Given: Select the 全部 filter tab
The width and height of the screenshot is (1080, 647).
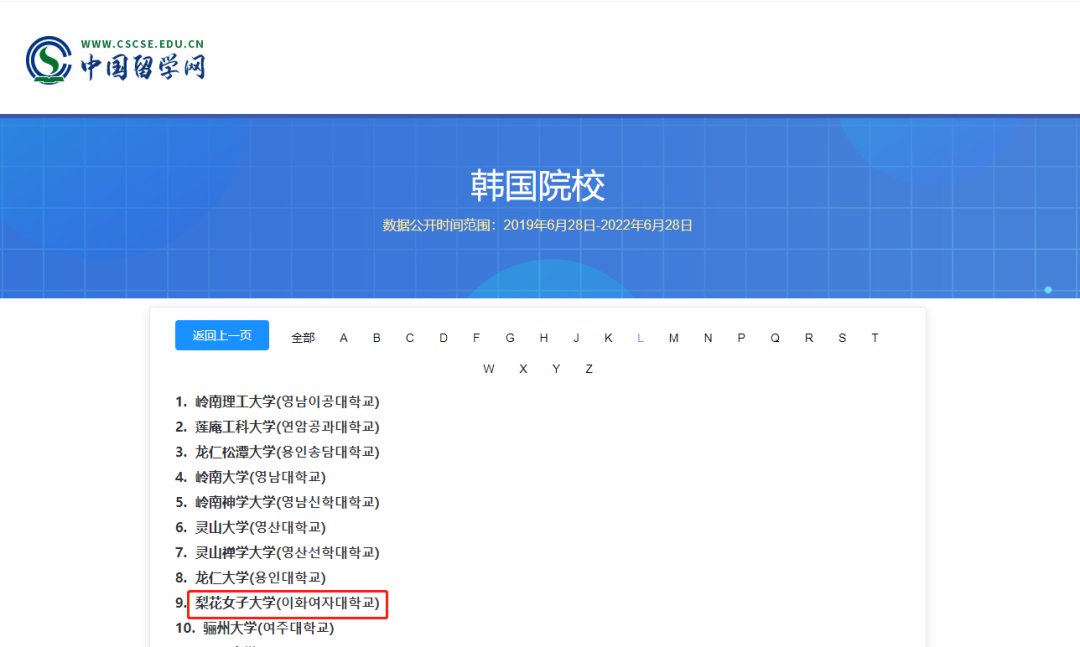Looking at the screenshot, I should pos(303,338).
